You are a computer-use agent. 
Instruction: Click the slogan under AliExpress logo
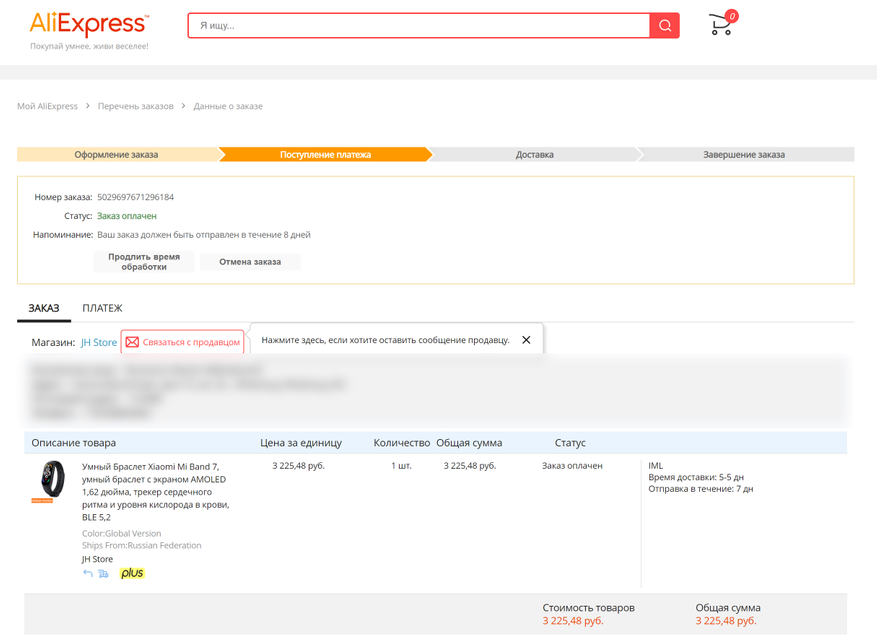89,46
